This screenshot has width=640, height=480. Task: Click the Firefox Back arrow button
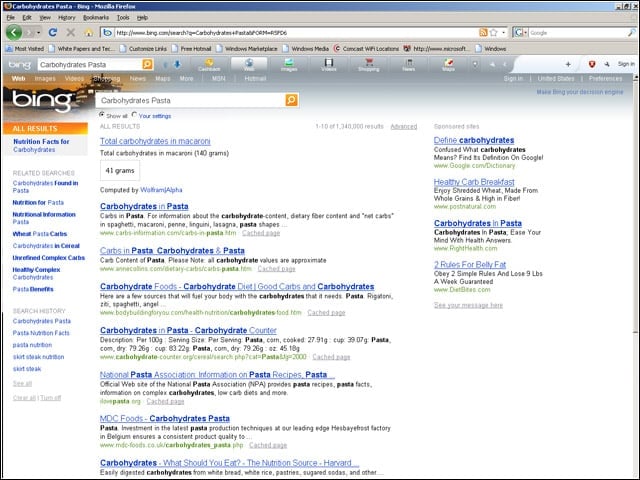pos(14,32)
